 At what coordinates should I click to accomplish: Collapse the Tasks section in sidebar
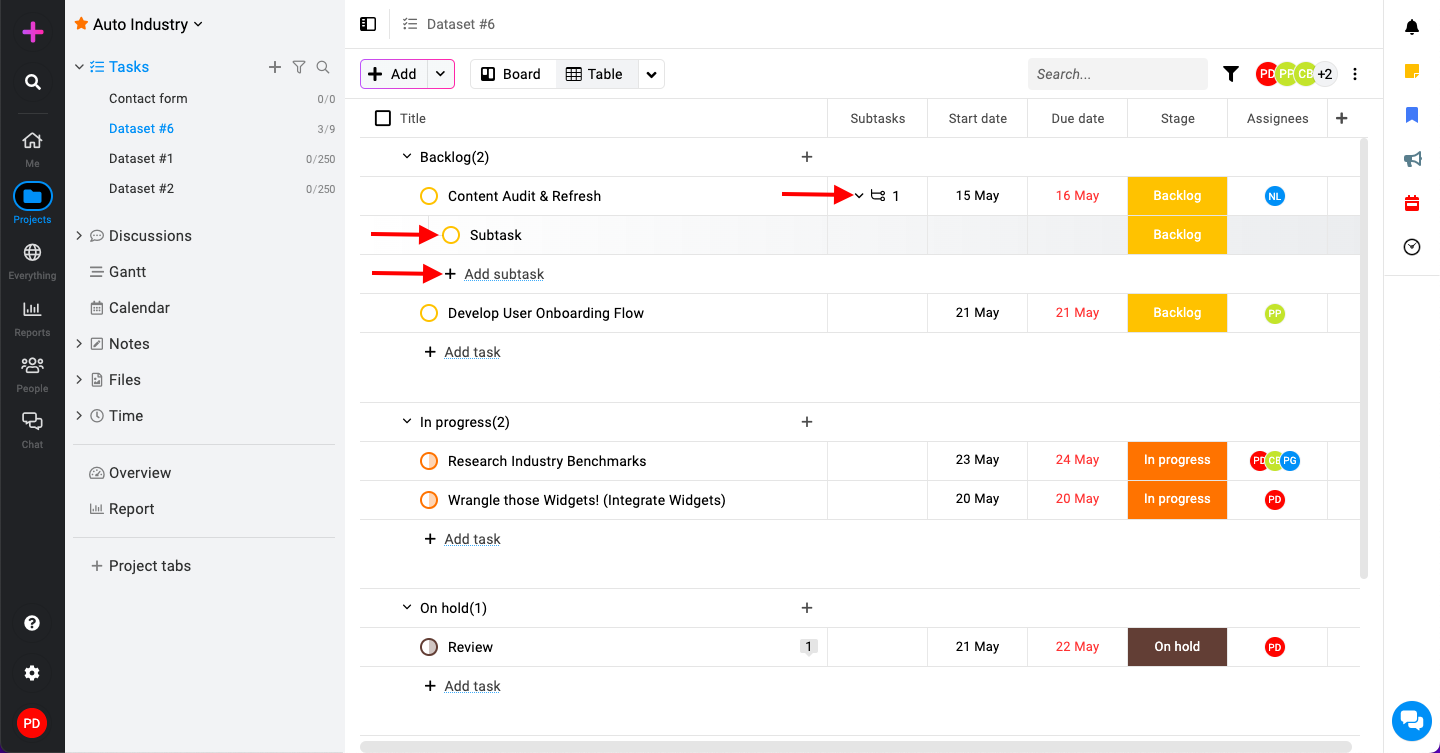click(79, 67)
